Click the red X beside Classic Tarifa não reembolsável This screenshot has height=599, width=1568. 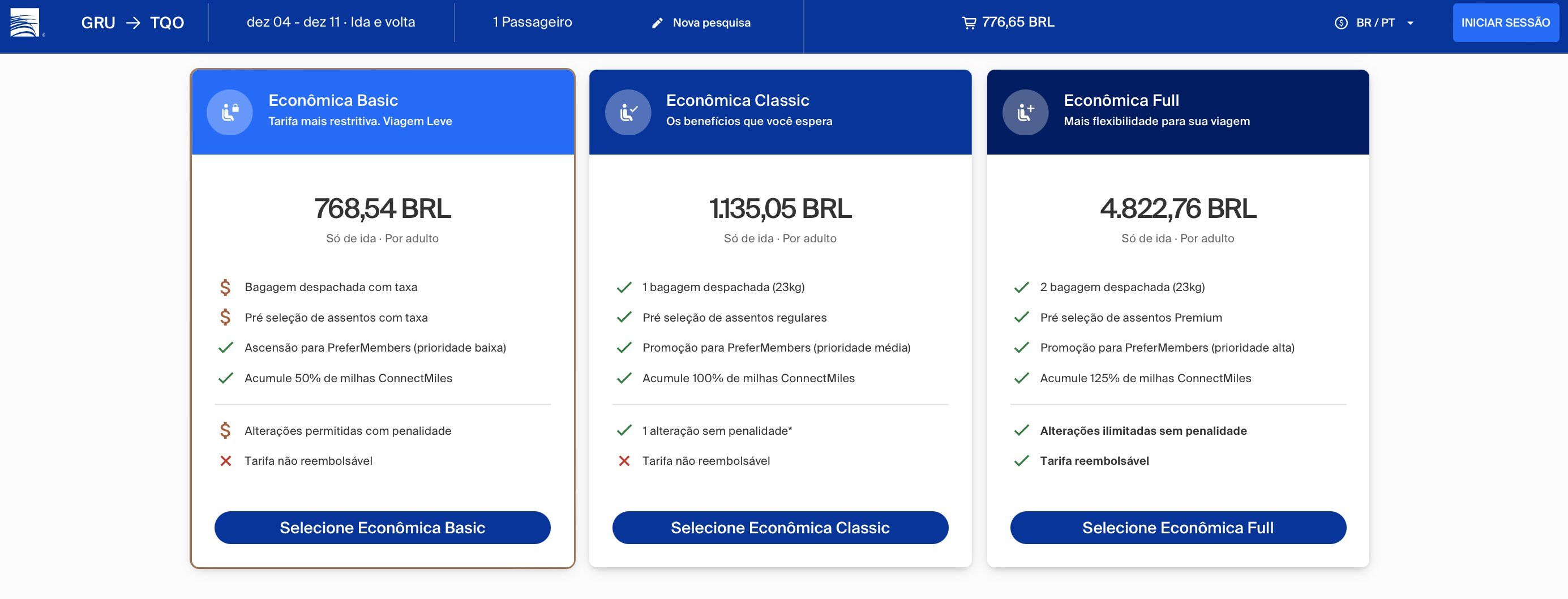coord(624,461)
